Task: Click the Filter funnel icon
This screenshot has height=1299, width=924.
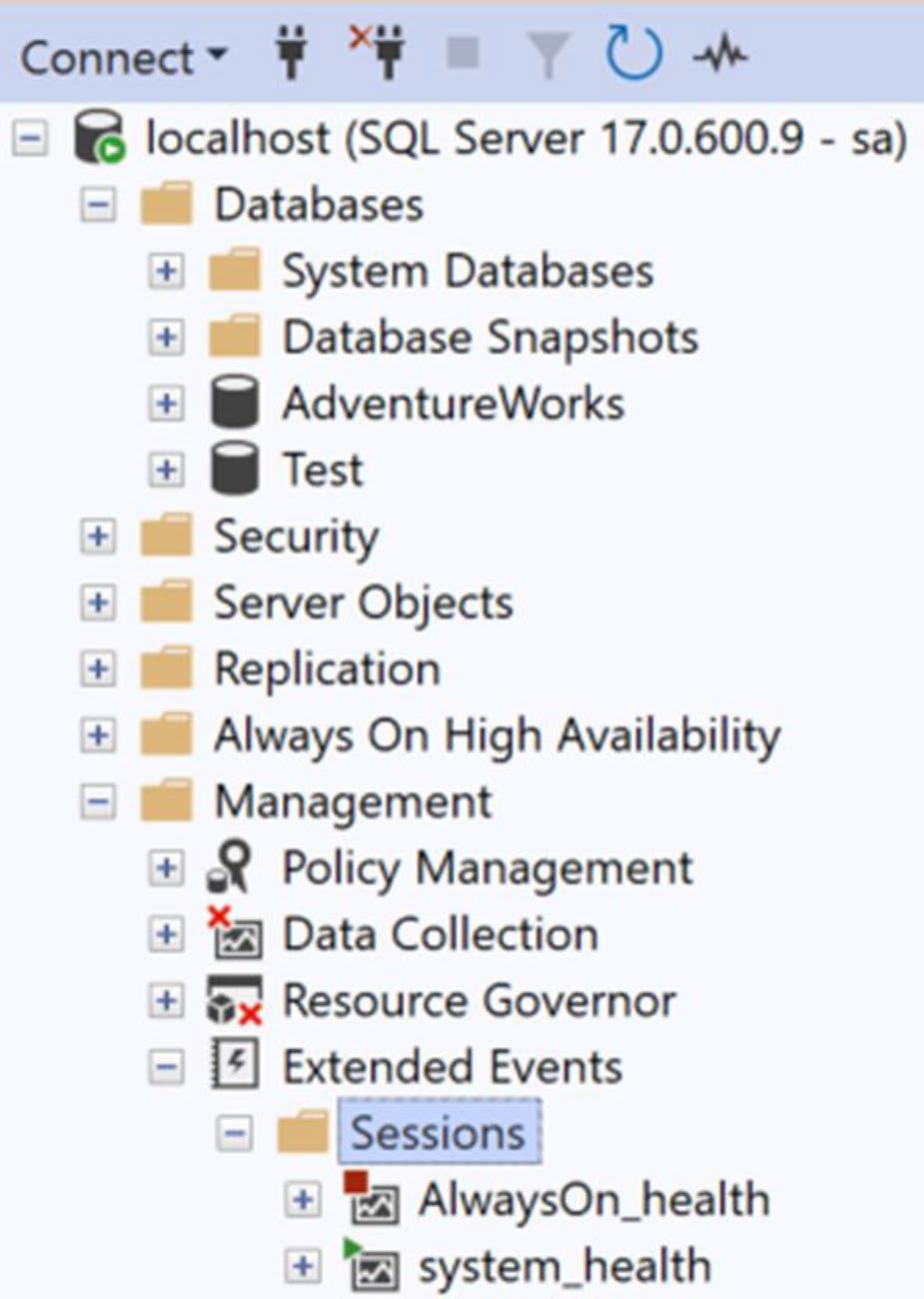Action: tap(550, 54)
